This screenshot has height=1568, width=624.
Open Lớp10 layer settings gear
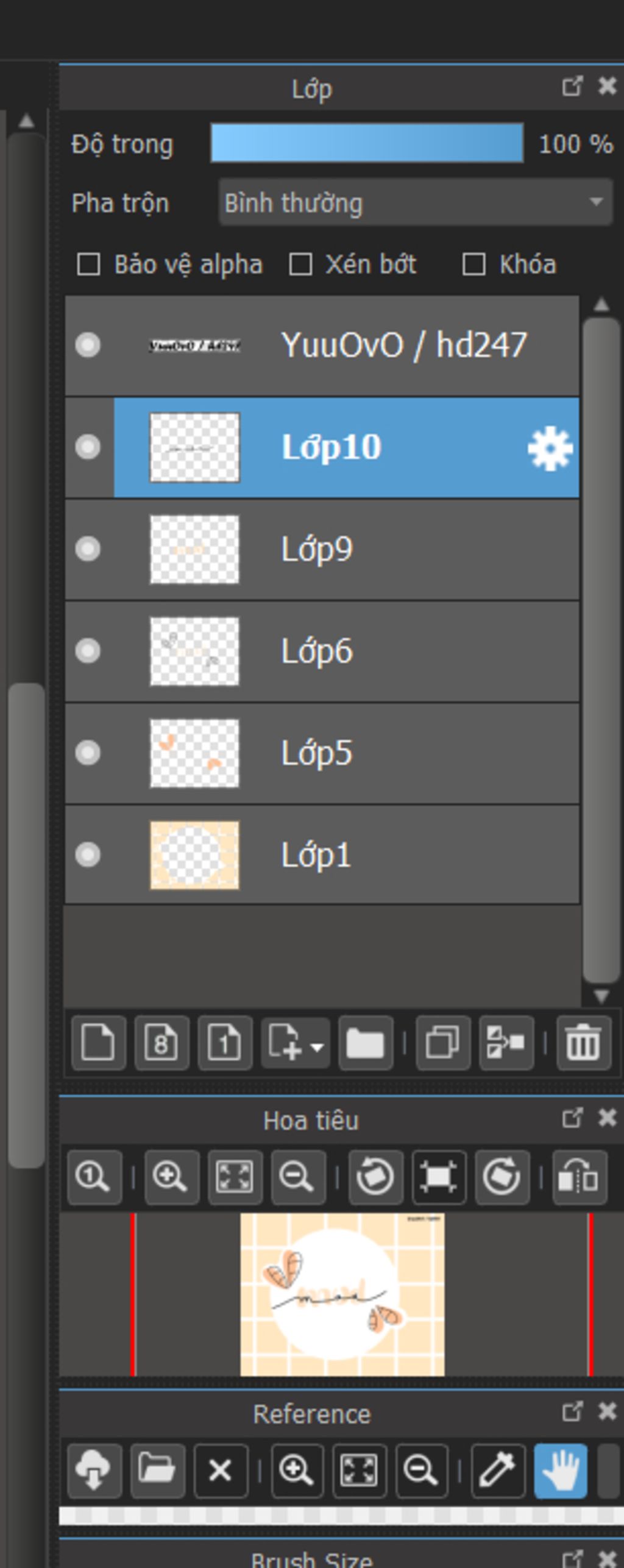[x=550, y=449]
